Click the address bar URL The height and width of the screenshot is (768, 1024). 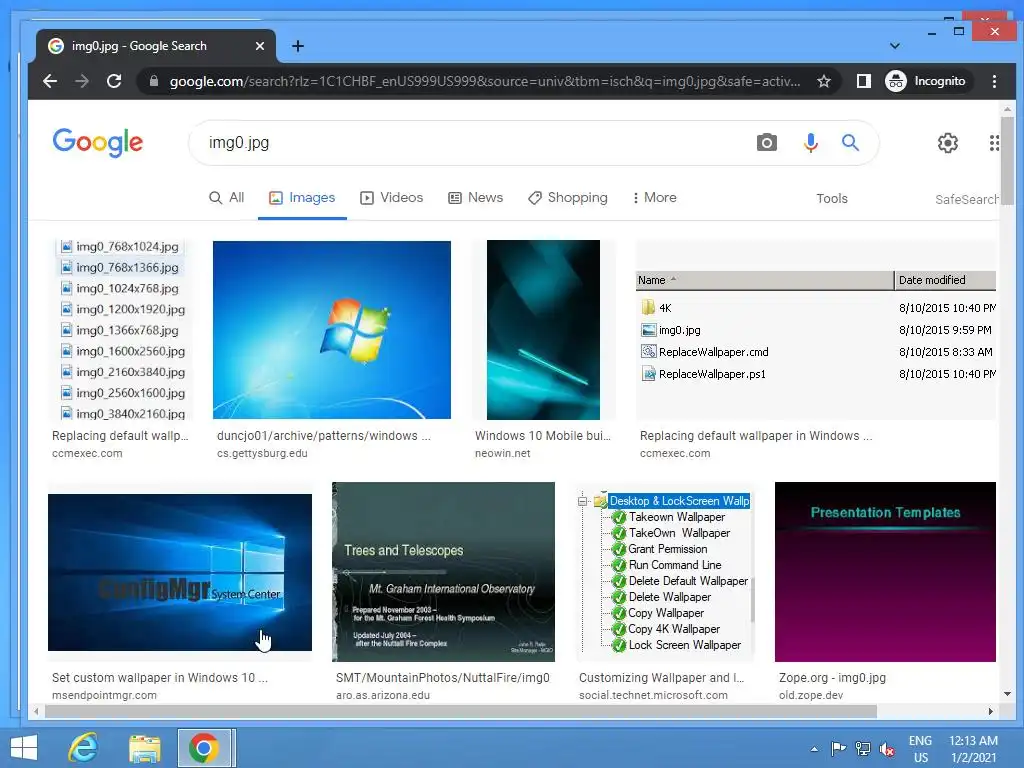485,82
